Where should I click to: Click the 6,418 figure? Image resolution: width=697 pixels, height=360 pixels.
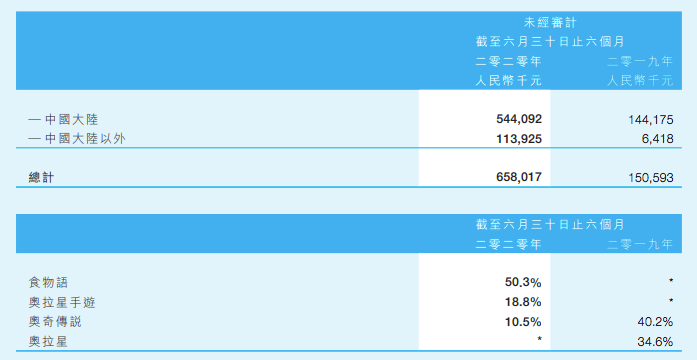click(657, 139)
